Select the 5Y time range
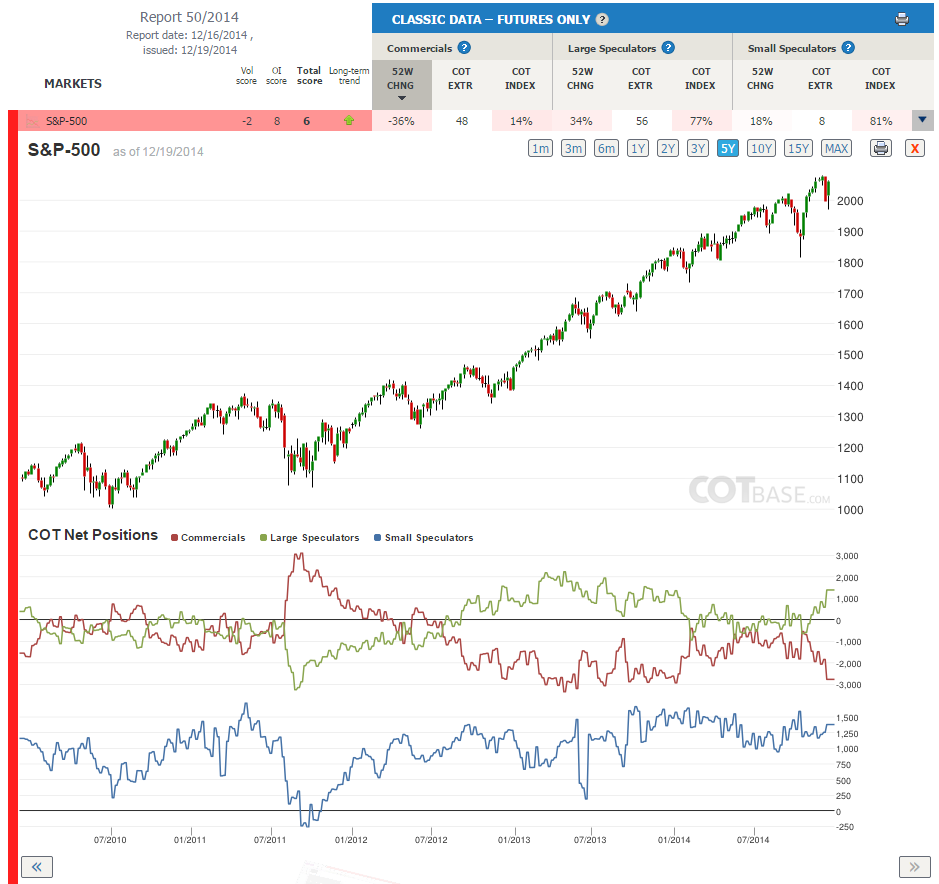 pyautogui.click(x=728, y=149)
